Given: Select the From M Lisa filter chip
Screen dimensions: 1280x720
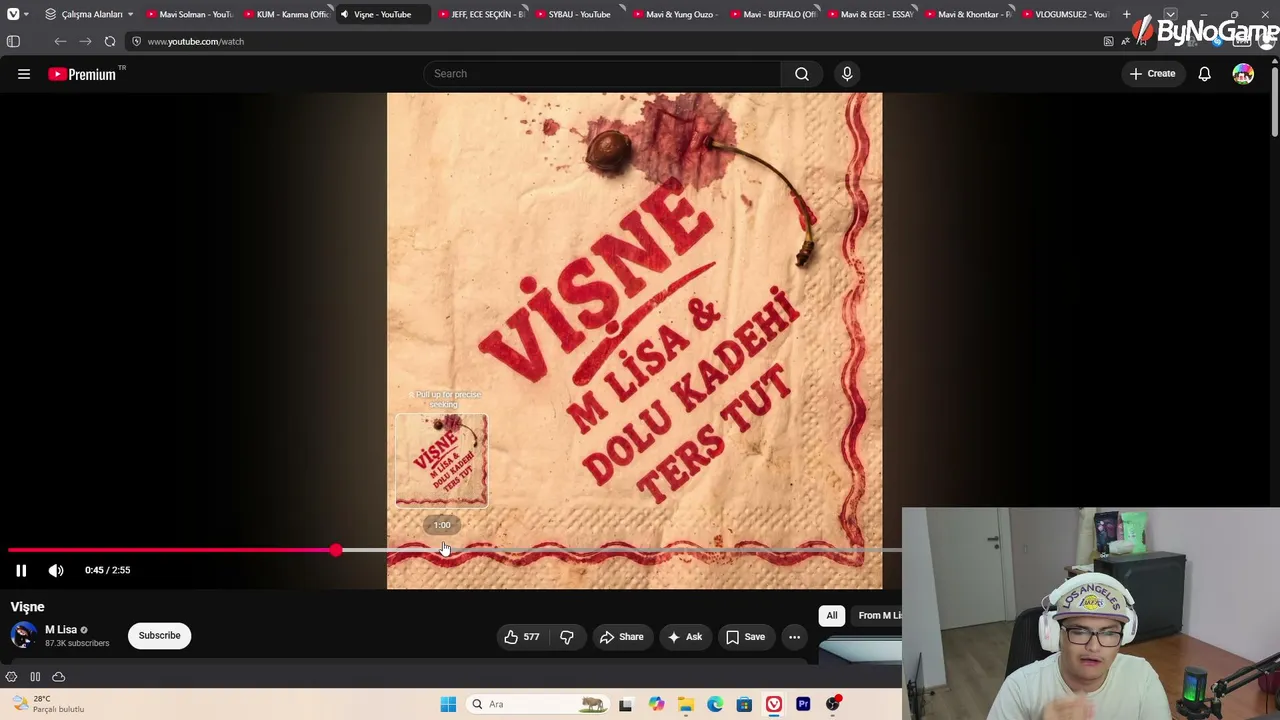Looking at the screenshot, I should click(877, 616).
